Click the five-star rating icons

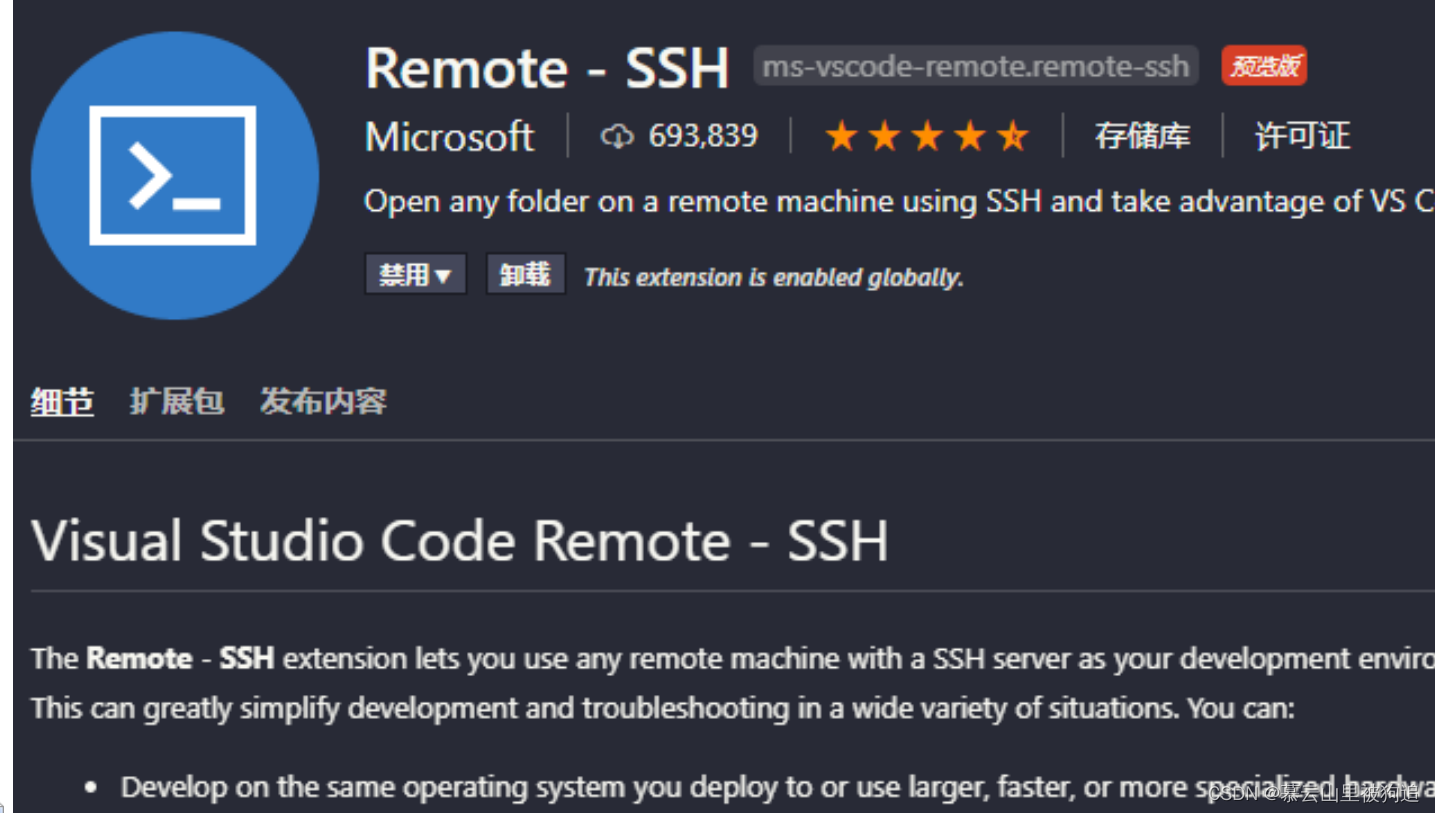click(x=926, y=136)
